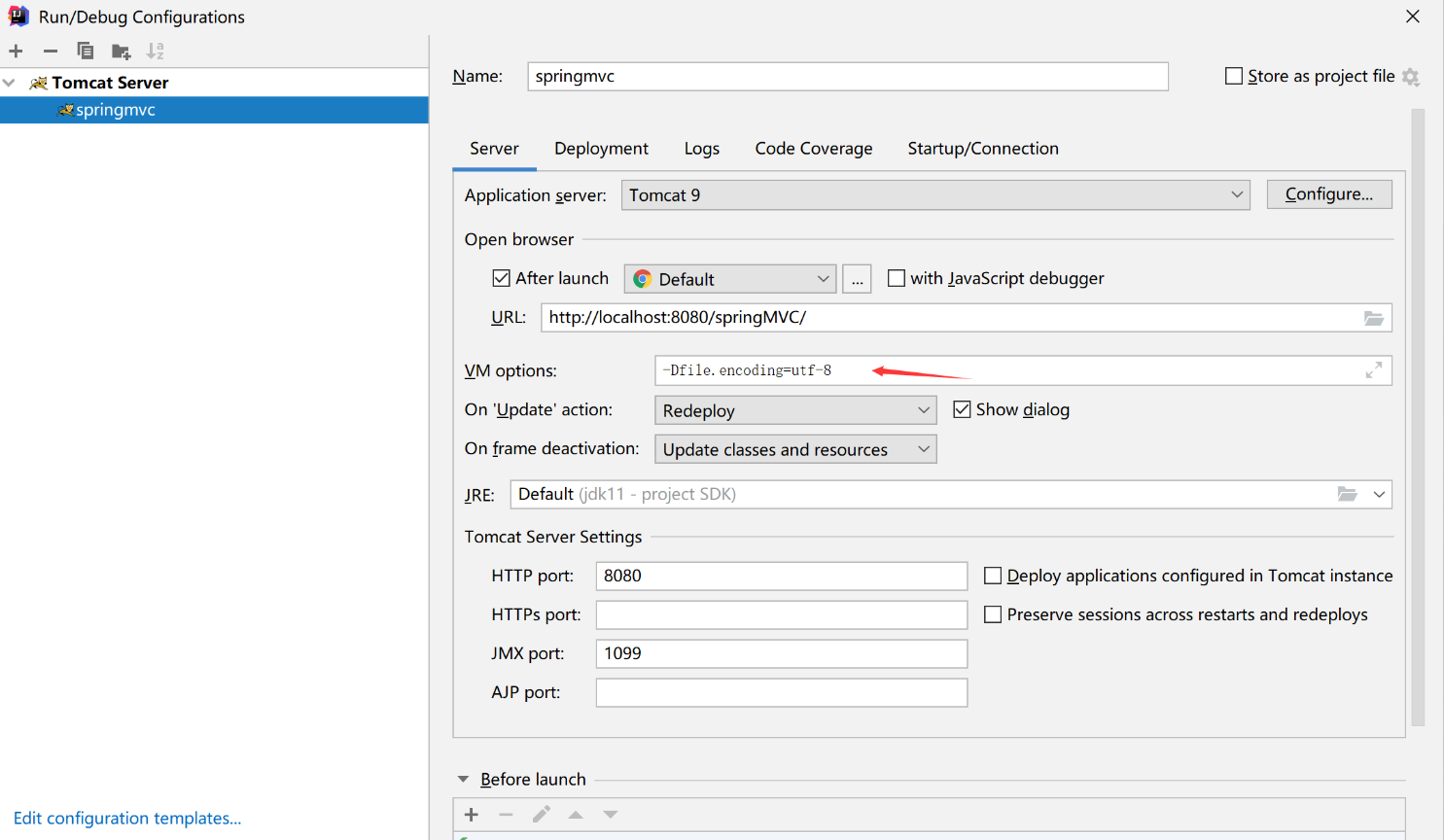
Task: Move the Before launch task up
Action: click(x=576, y=815)
